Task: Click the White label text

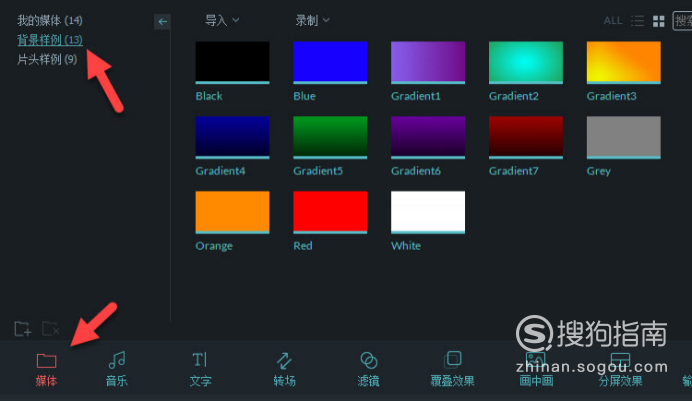Action: coord(406,246)
